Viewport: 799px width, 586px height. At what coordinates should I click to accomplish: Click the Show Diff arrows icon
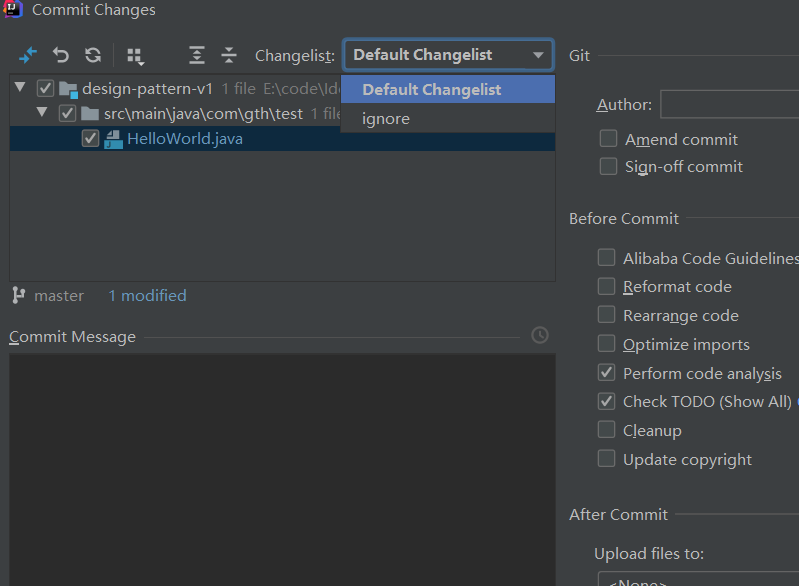click(28, 55)
